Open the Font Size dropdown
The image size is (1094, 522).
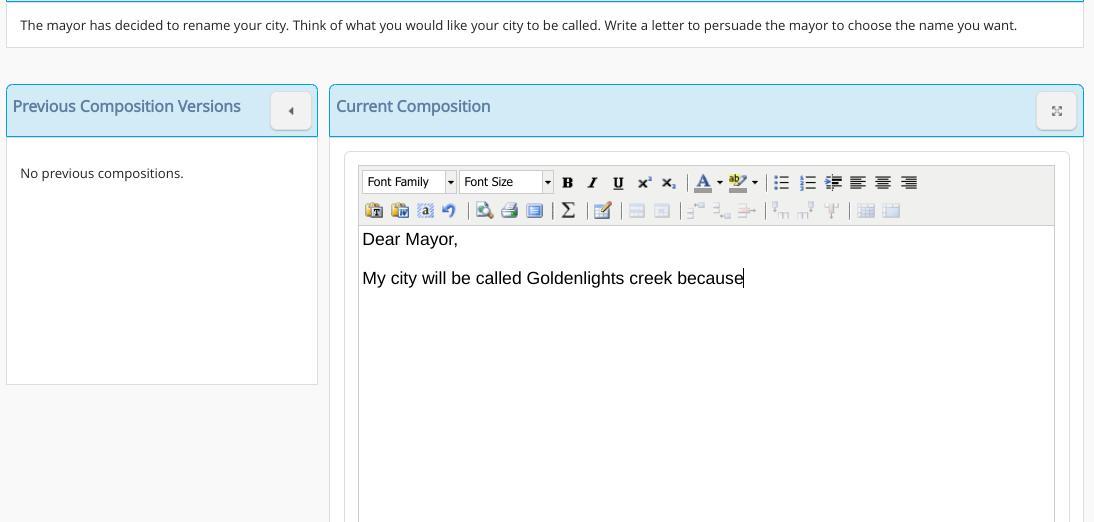pyautogui.click(x=547, y=182)
